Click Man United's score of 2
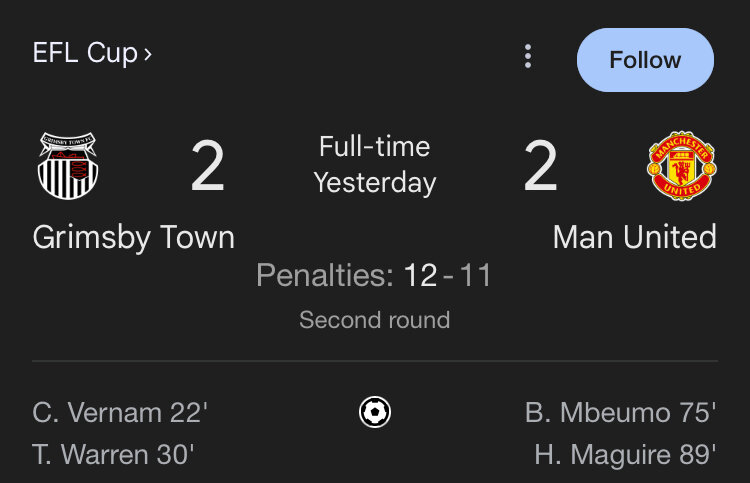Screen dimensions: 750x483 coord(540,165)
